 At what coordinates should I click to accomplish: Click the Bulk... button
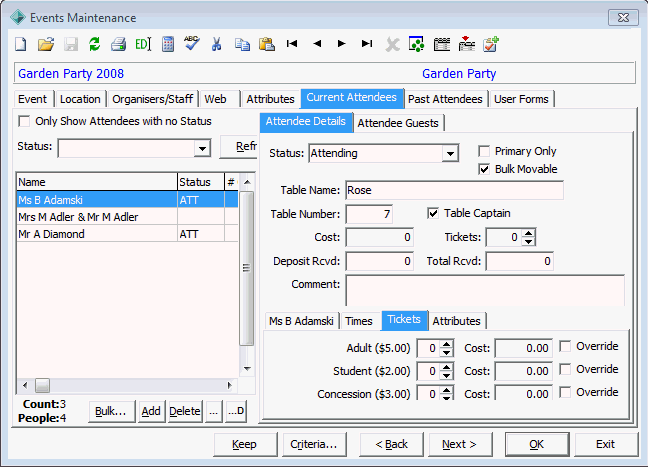[x=111, y=411]
